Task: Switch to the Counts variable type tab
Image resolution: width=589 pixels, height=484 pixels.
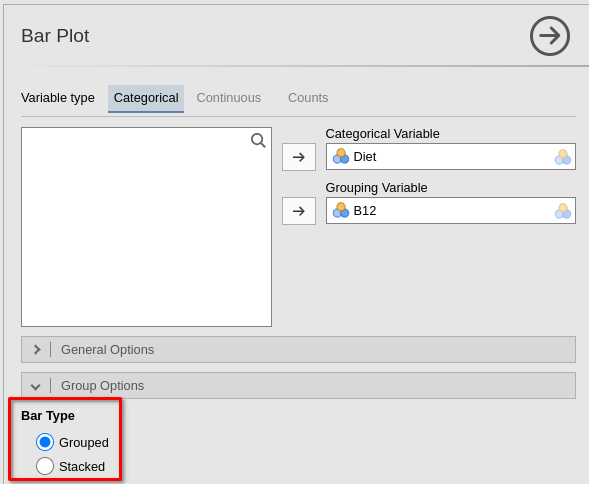Action: 308,98
